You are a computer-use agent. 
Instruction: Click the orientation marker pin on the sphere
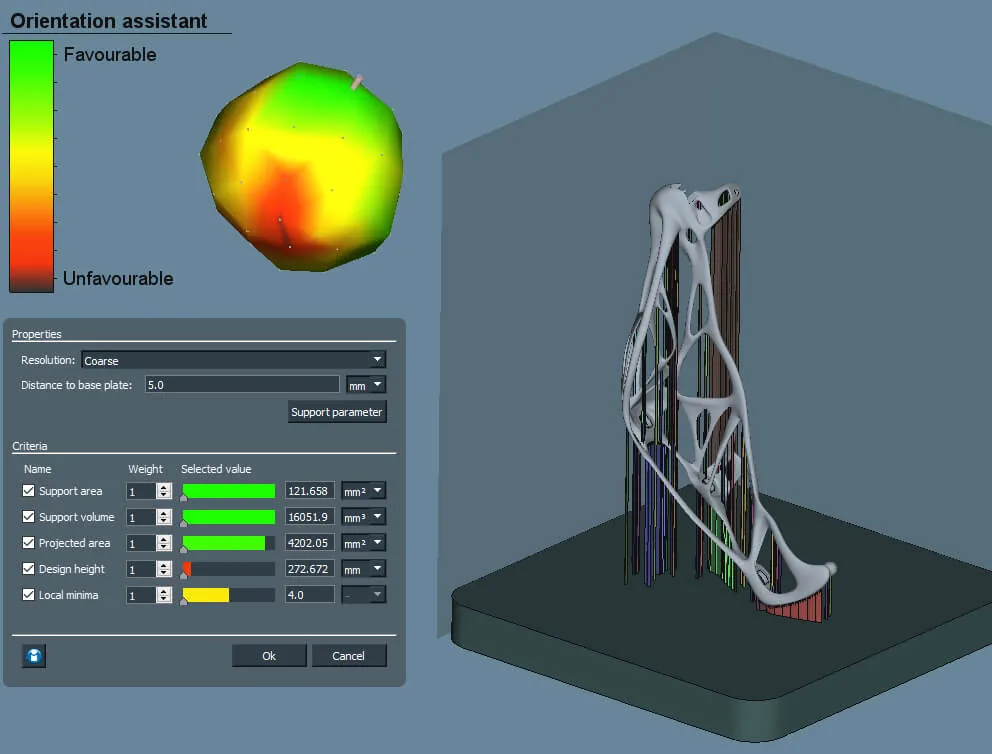(x=357, y=81)
